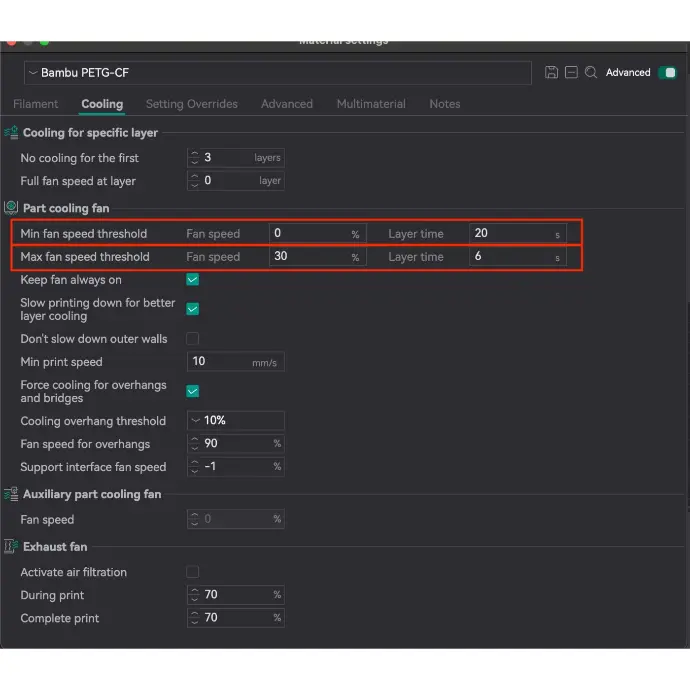Click the delete preset icon
The width and height of the screenshot is (690, 690).
(x=571, y=73)
